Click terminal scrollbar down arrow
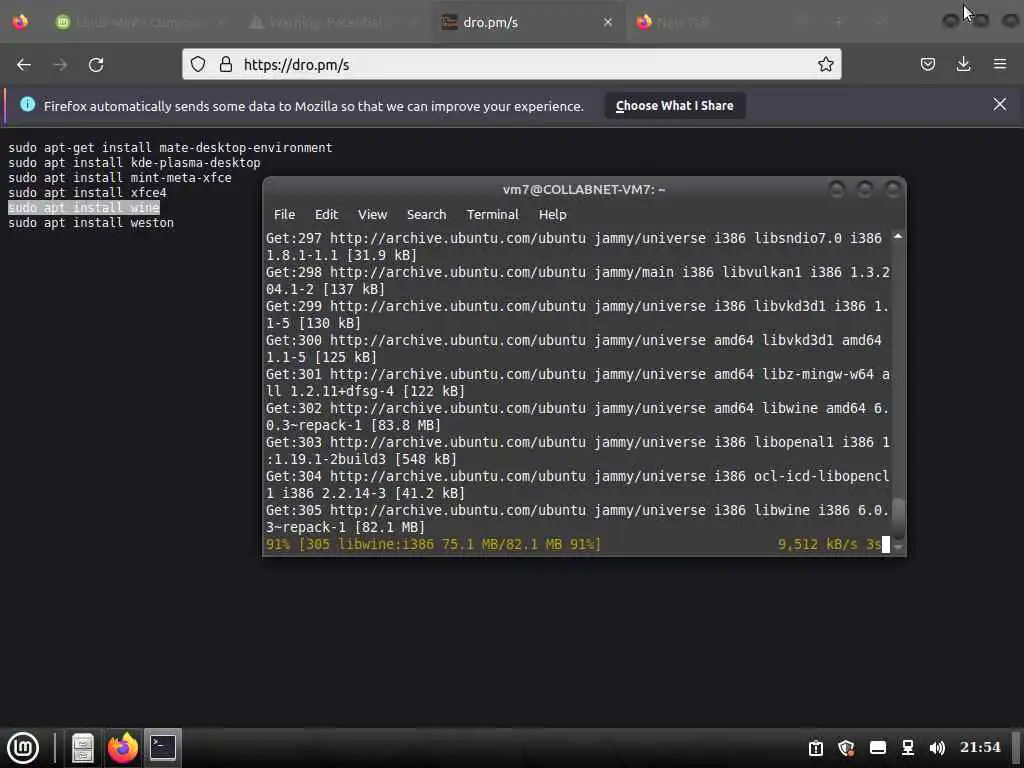1024x768 pixels. [898, 547]
